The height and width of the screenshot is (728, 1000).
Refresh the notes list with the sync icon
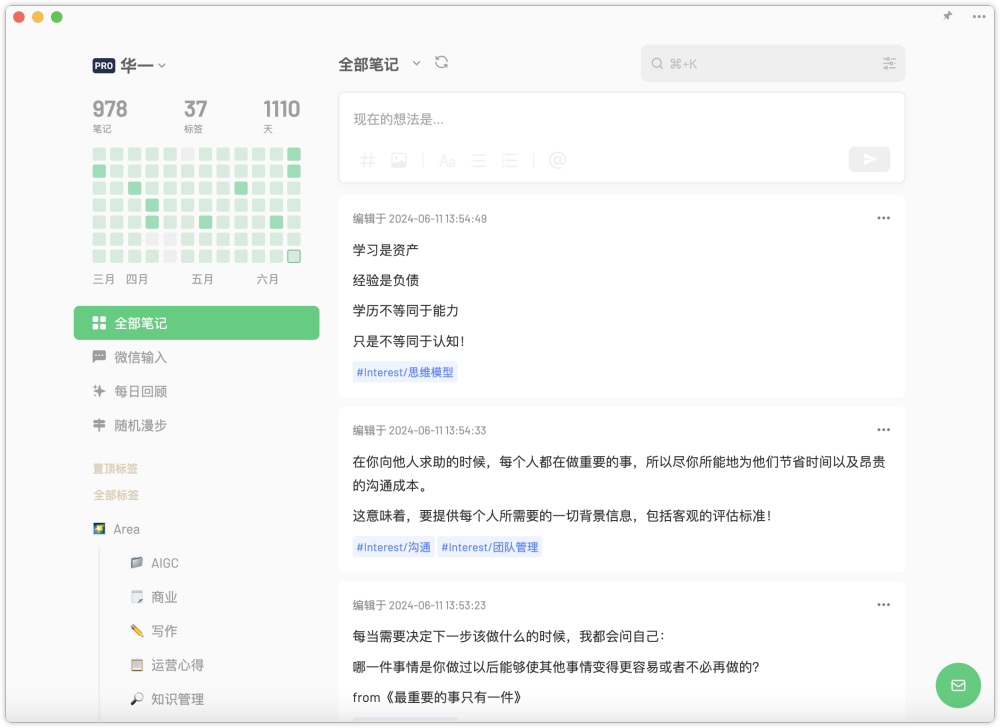pos(441,60)
